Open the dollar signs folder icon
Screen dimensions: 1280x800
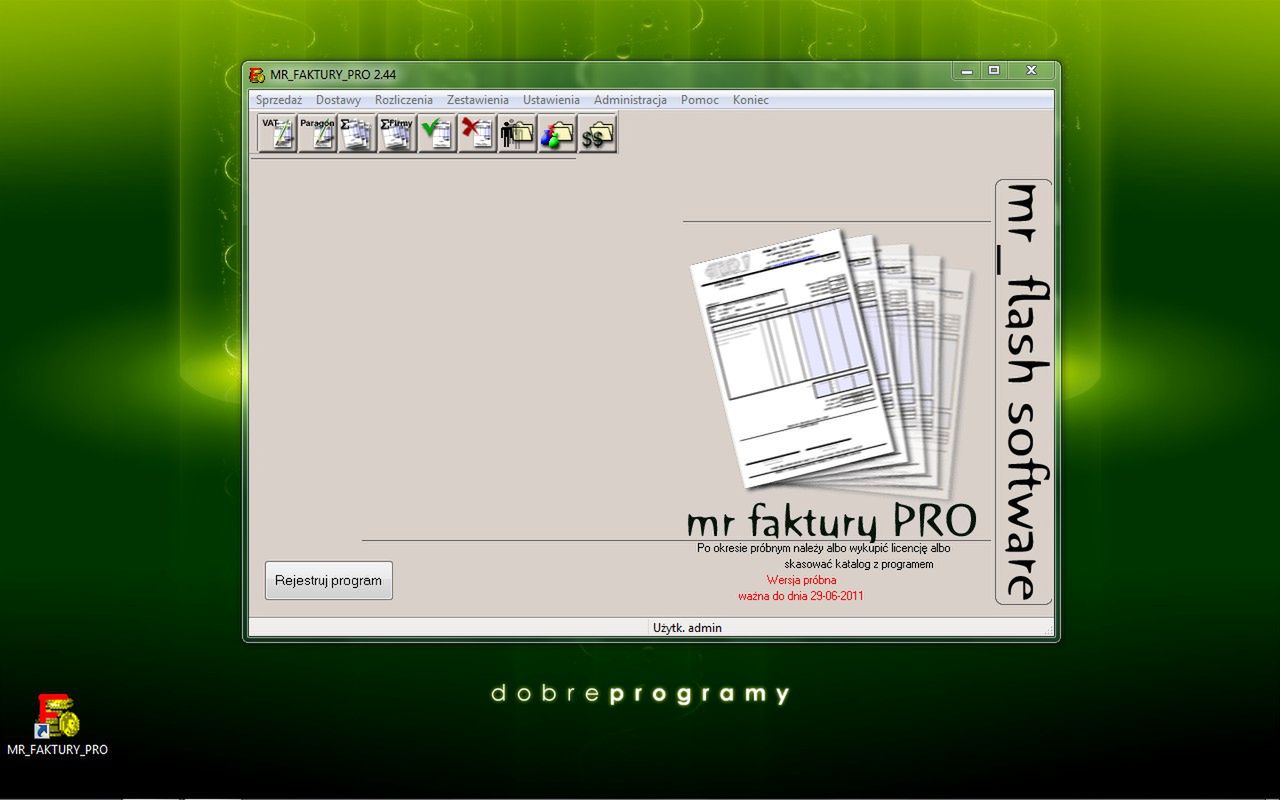point(597,133)
